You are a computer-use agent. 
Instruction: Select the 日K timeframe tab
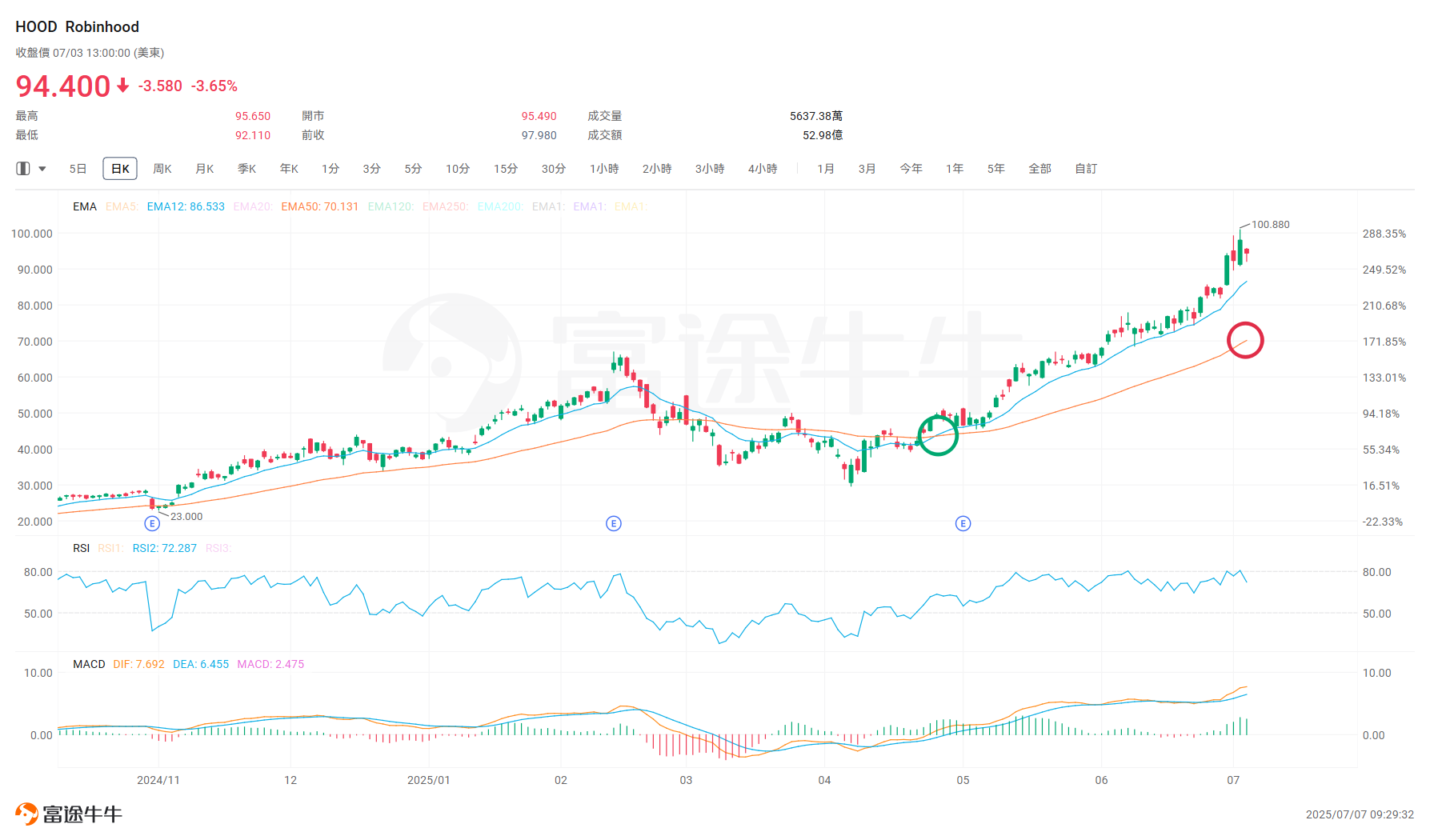click(x=120, y=169)
